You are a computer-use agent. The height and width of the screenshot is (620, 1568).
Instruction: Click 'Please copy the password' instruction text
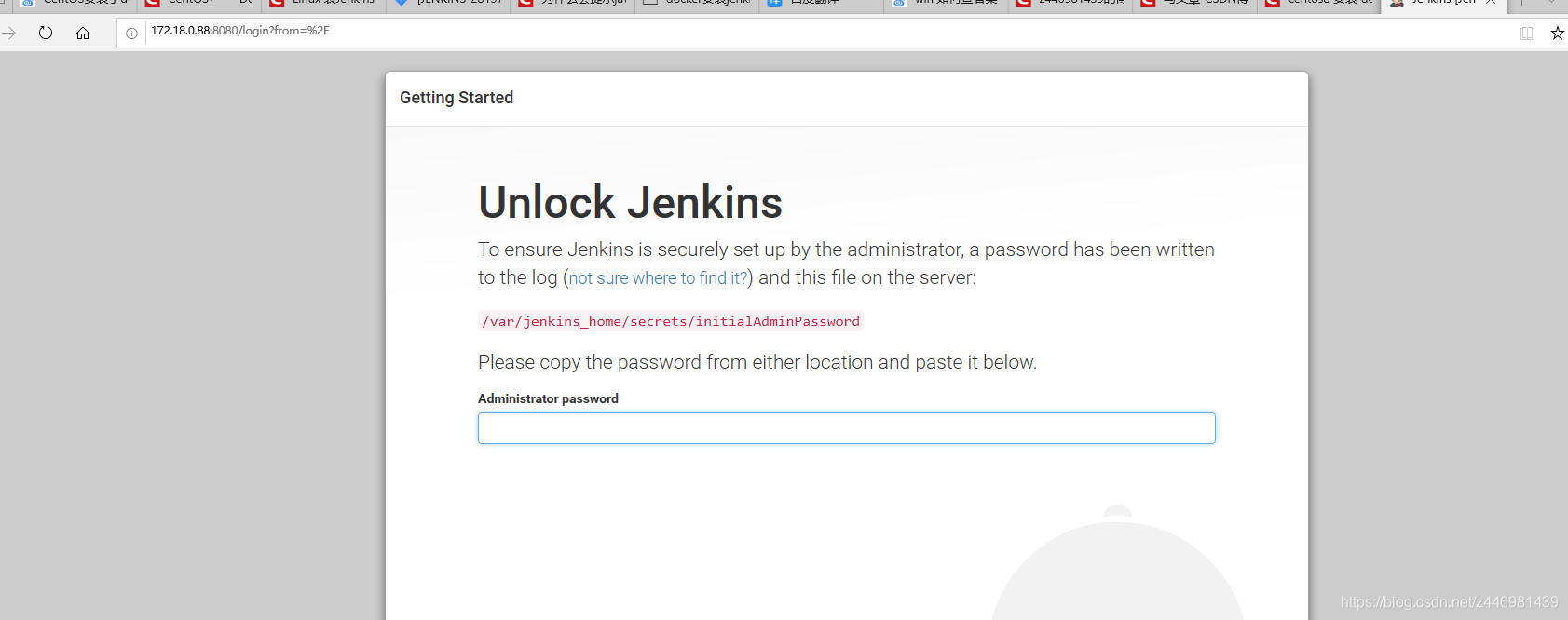pos(757,362)
